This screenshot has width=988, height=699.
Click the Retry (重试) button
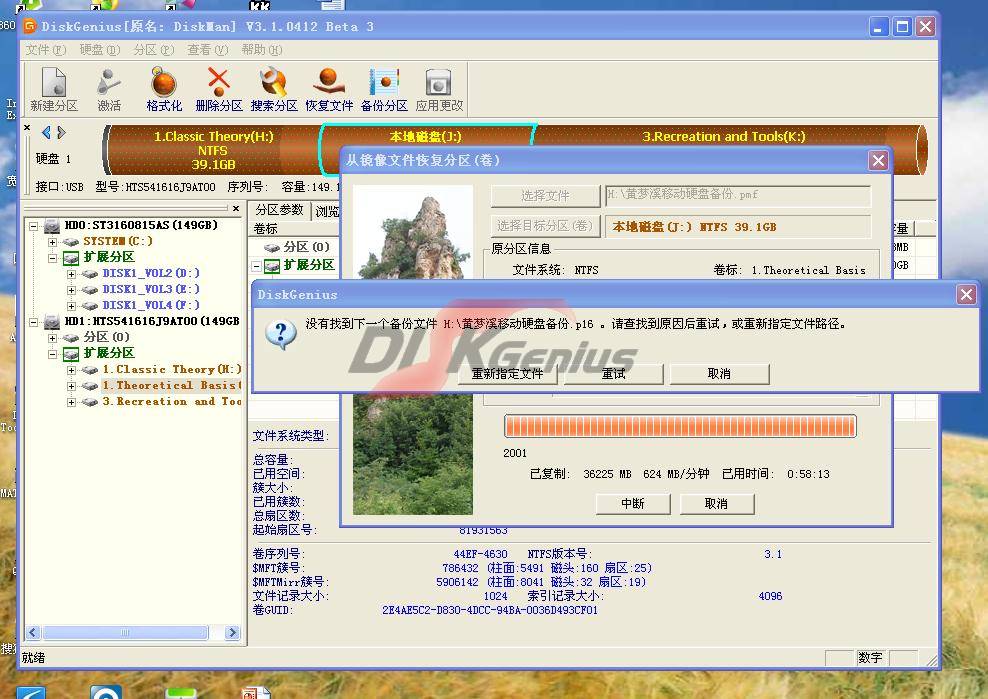(x=614, y=374)
